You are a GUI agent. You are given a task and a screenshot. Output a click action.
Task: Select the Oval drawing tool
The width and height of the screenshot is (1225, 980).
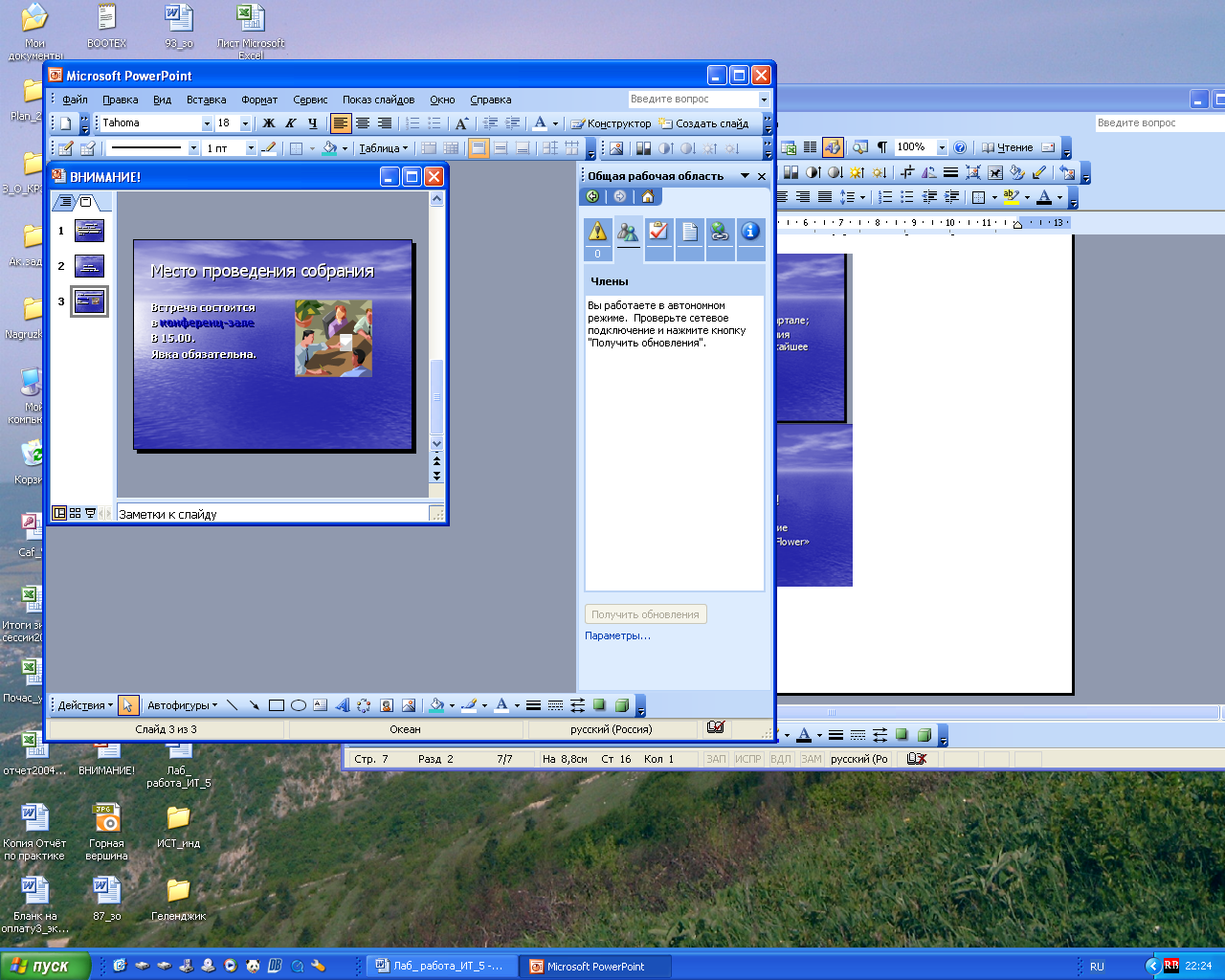(299, 705)
